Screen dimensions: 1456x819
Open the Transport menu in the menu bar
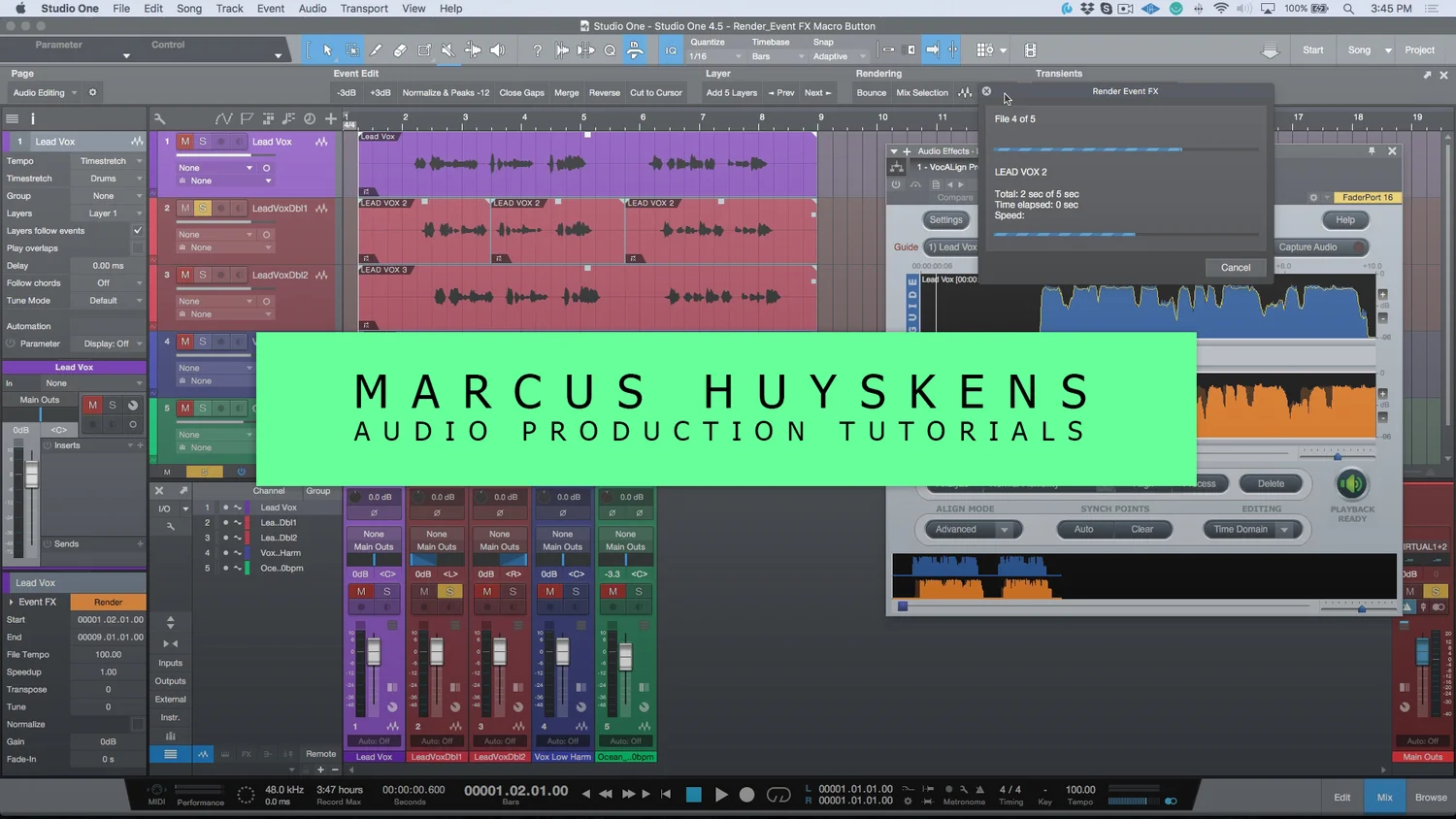[x=364, y=8]
